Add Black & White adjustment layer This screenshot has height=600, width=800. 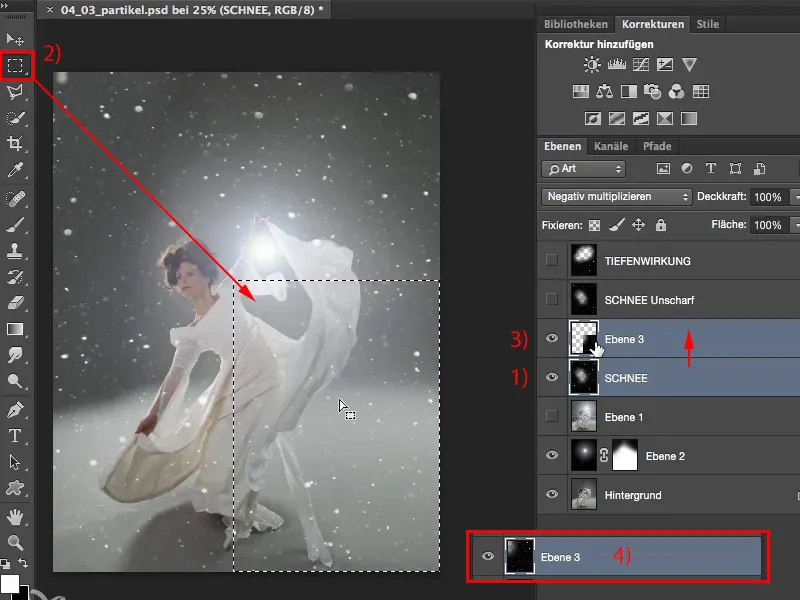coord(629,92)
